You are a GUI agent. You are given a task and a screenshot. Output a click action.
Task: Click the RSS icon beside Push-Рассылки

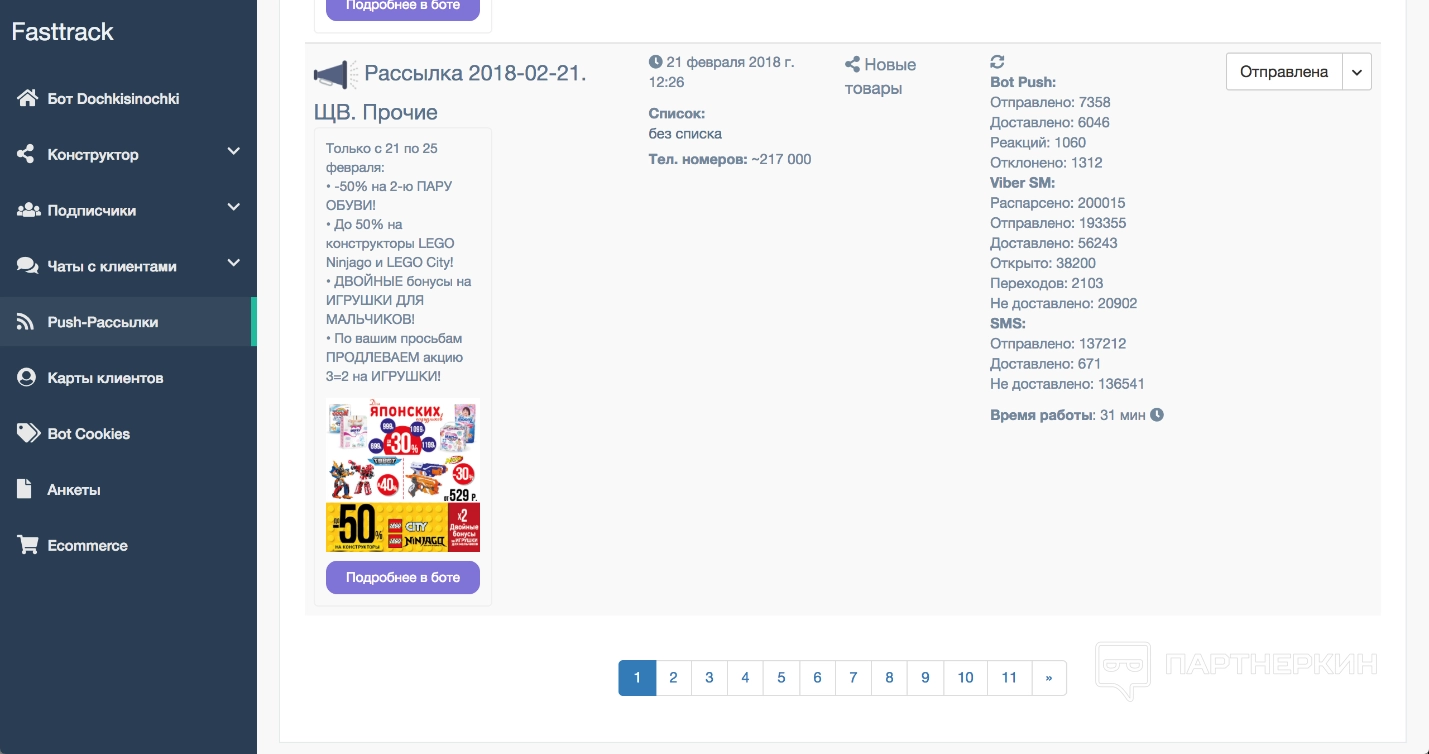click(26, 322)
